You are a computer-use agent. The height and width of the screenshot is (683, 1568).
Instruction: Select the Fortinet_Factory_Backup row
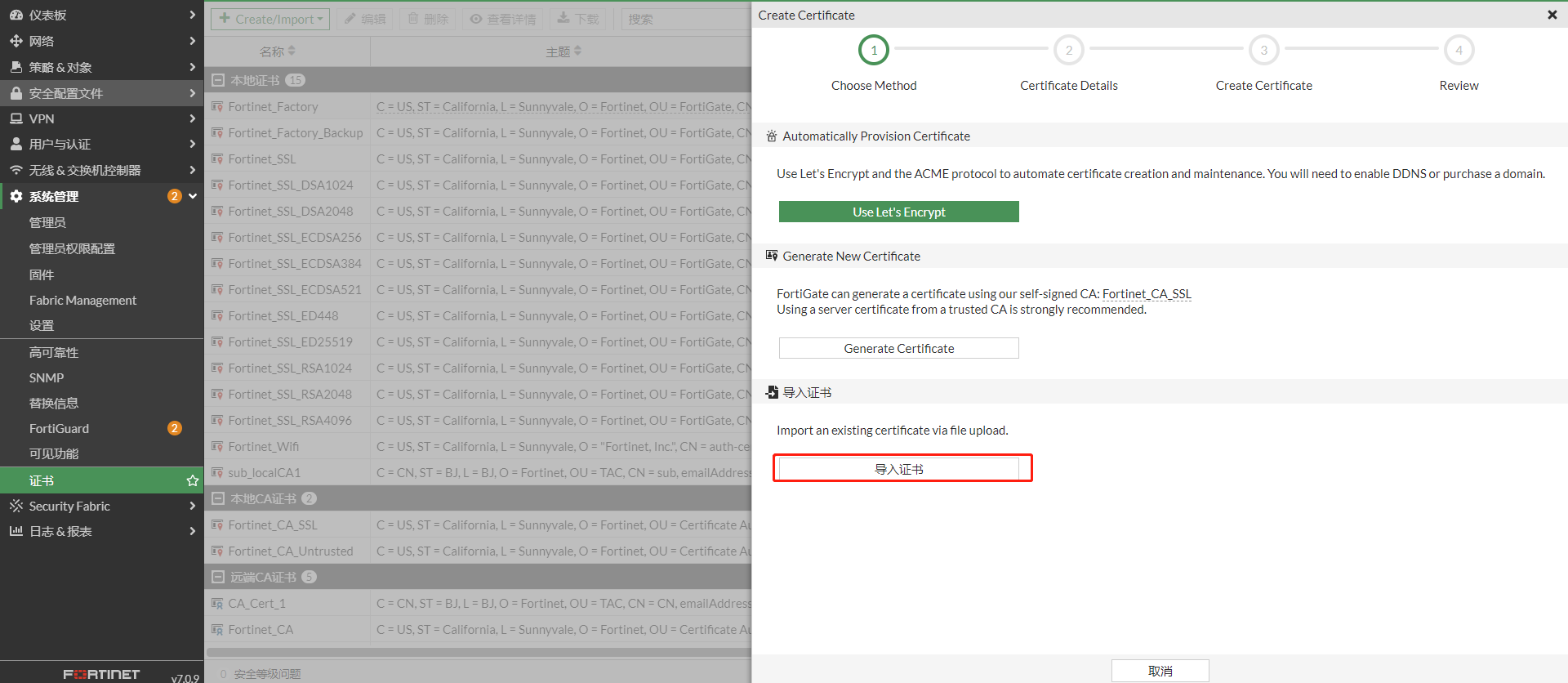pyautogui.click(x=478, y=132)
